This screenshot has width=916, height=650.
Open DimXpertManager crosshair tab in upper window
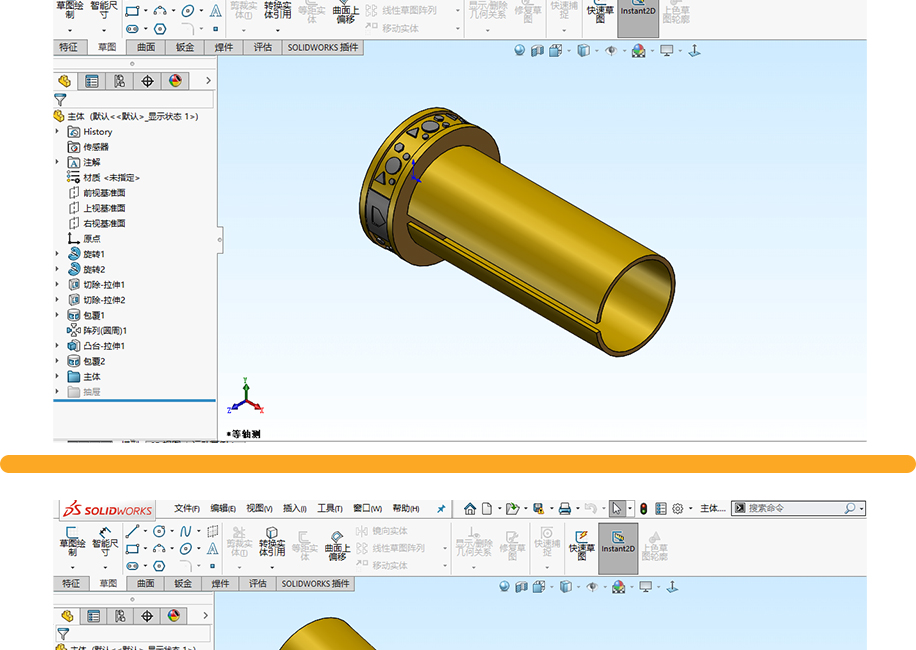[x=147, y=81]
